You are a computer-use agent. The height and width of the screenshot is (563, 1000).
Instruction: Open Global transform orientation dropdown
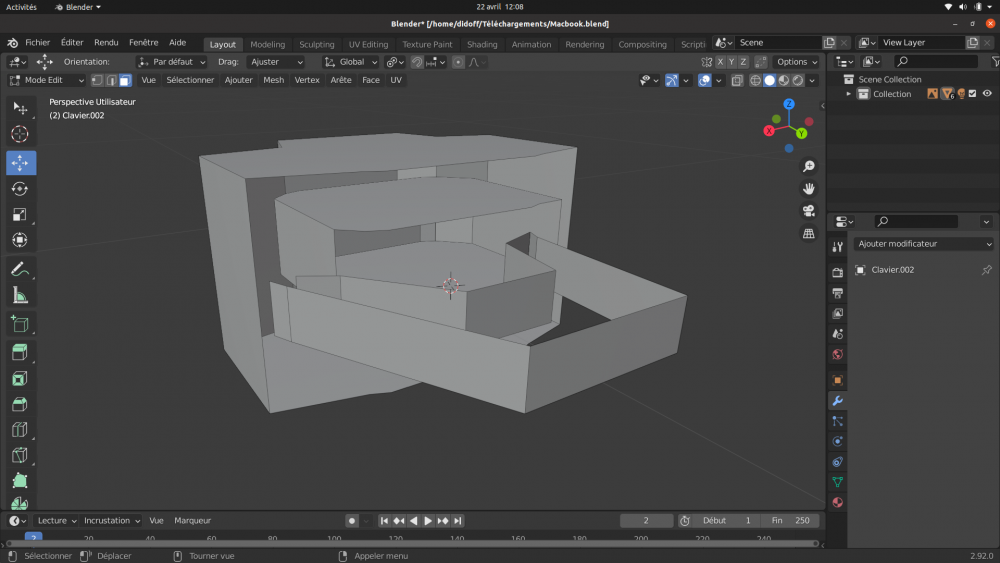351,62
